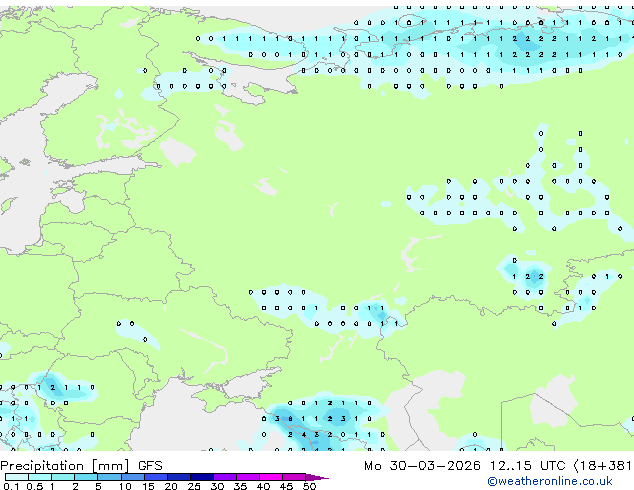Choose the 15–20 mm legend swatch

click(x=155, y=477)
